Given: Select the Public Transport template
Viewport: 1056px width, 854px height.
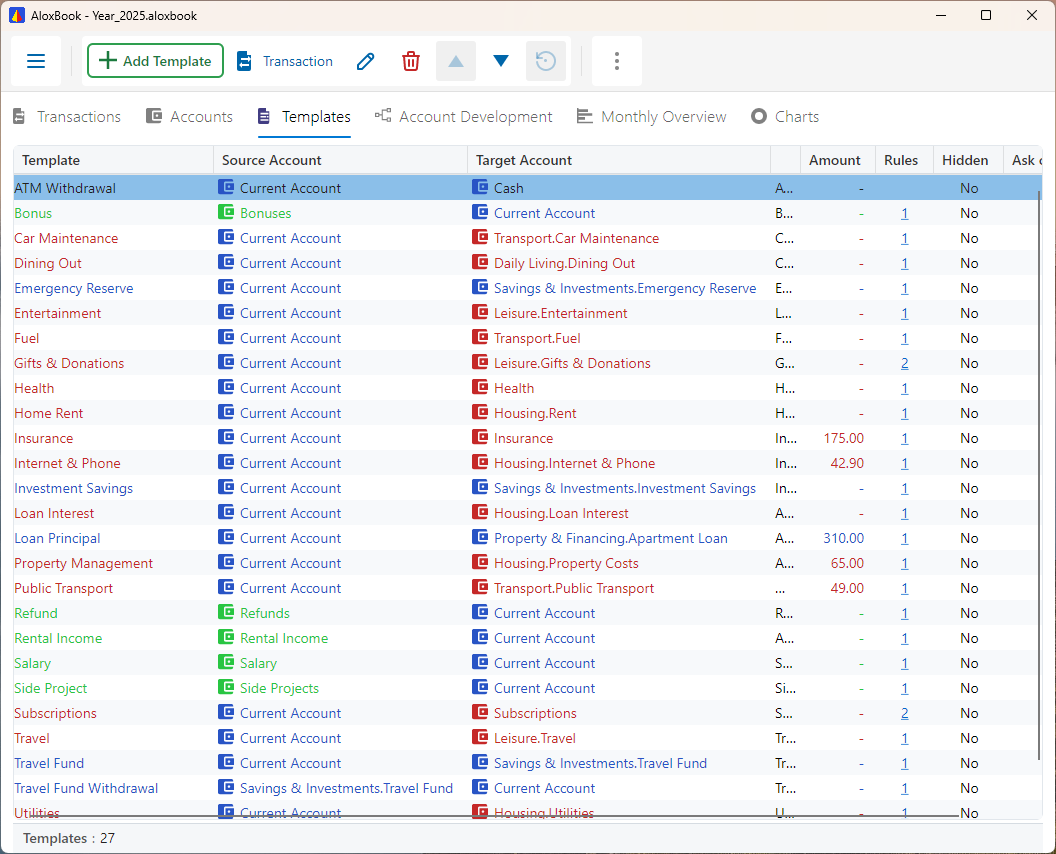Looking at the screenshot, I should pos(63,589).
